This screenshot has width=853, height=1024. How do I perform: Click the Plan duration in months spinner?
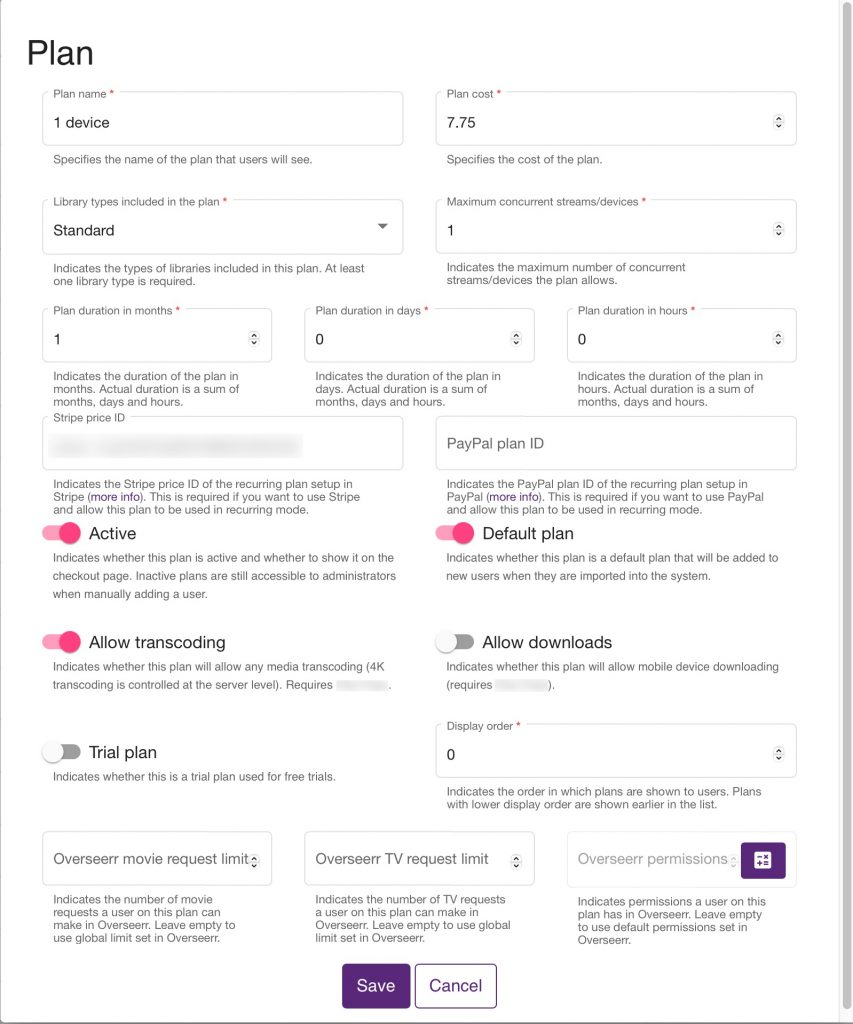[x=254, y=339]
